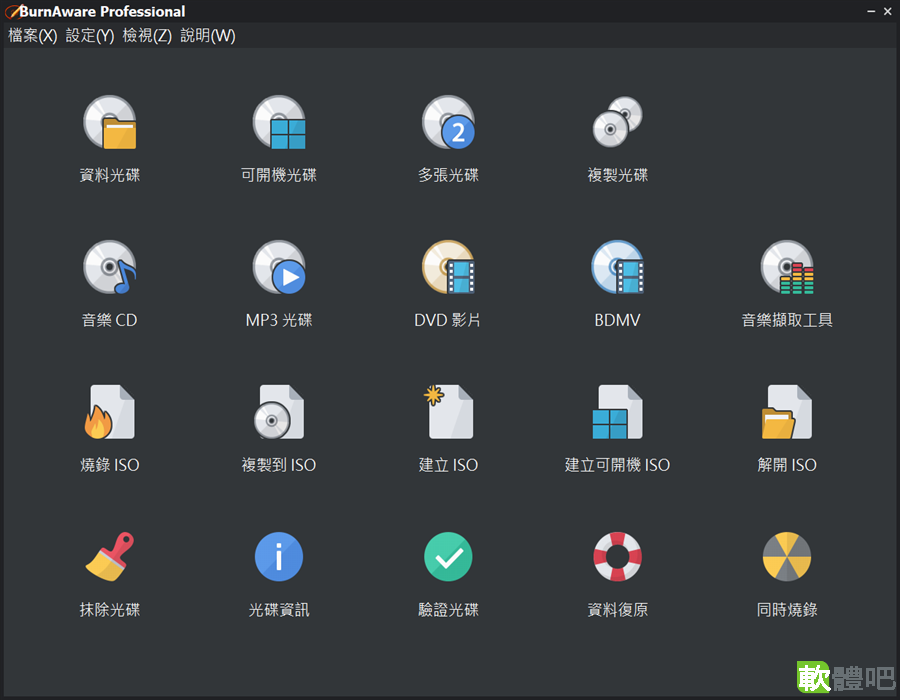This screenshot has width=900, height=700.
Task: Click the 音樂 CD text label
Action: pyautogui.click(x=110, y=320)
